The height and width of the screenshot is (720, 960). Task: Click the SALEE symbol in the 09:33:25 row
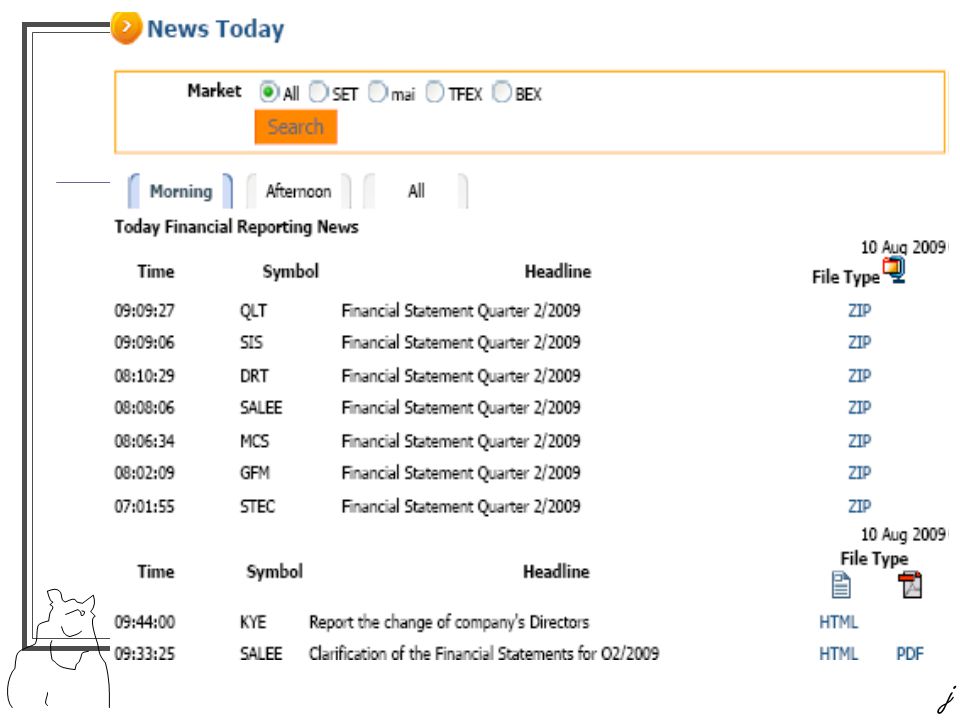point(261,654)
